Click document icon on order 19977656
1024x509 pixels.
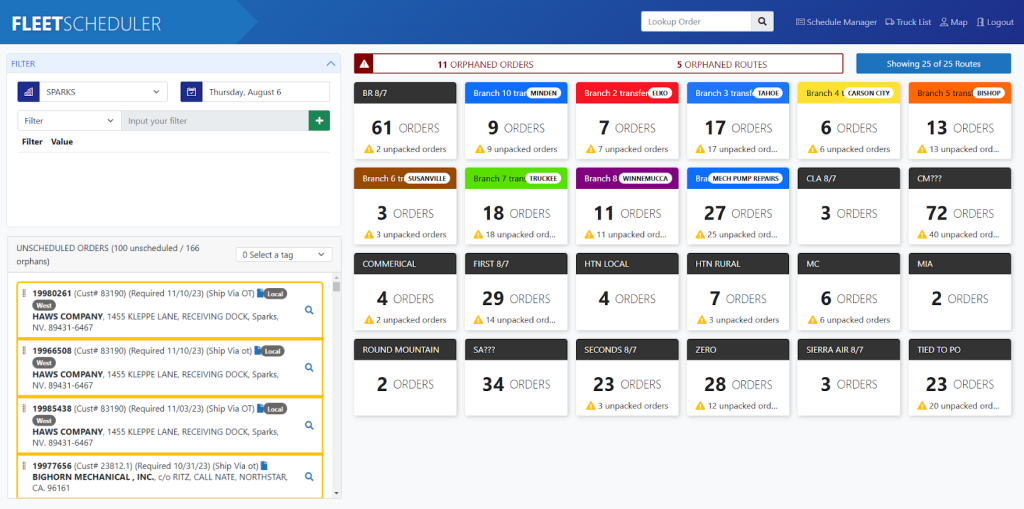pyautogui.click(x=264, y=466)
